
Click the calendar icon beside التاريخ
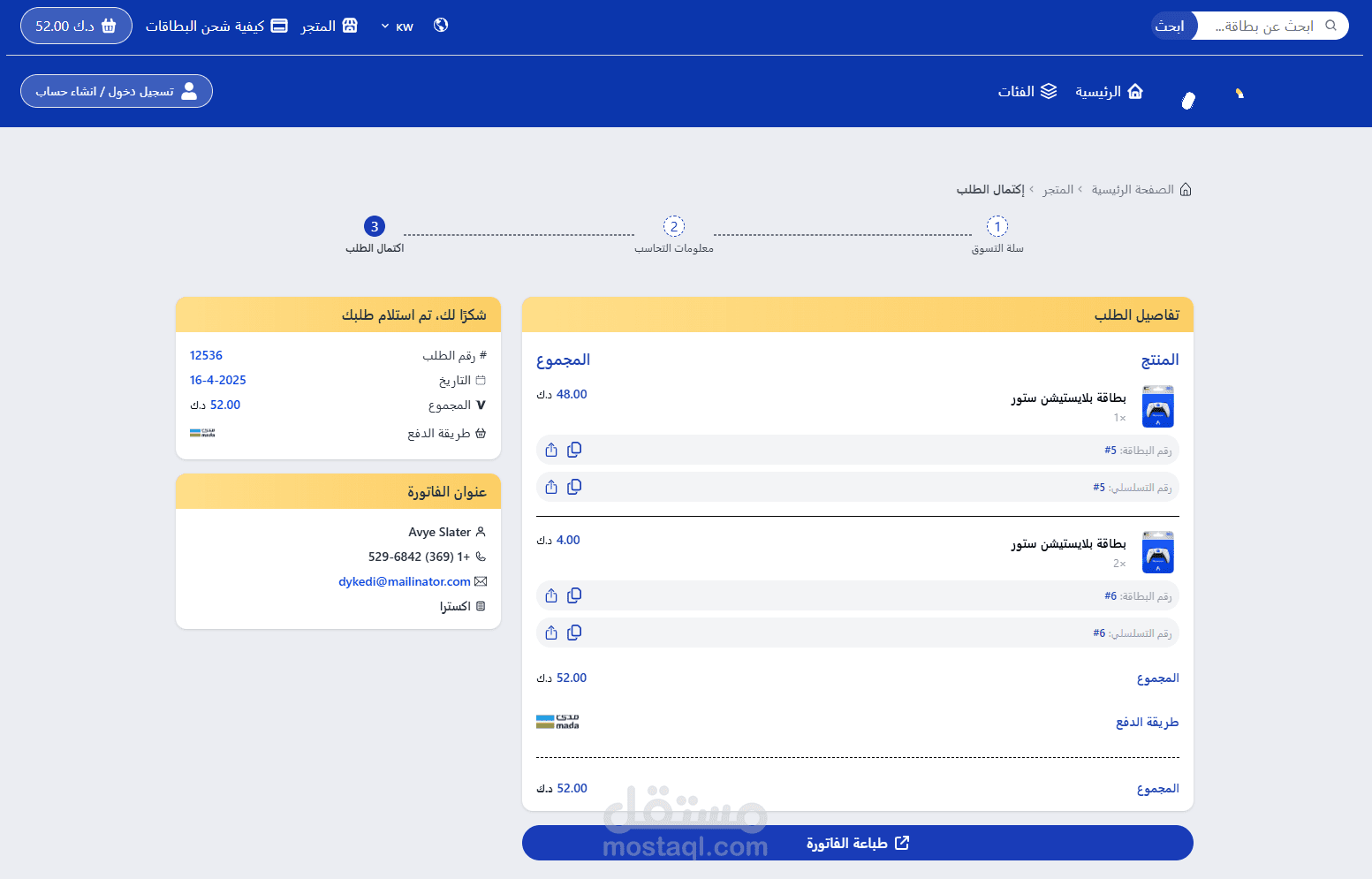481,380
